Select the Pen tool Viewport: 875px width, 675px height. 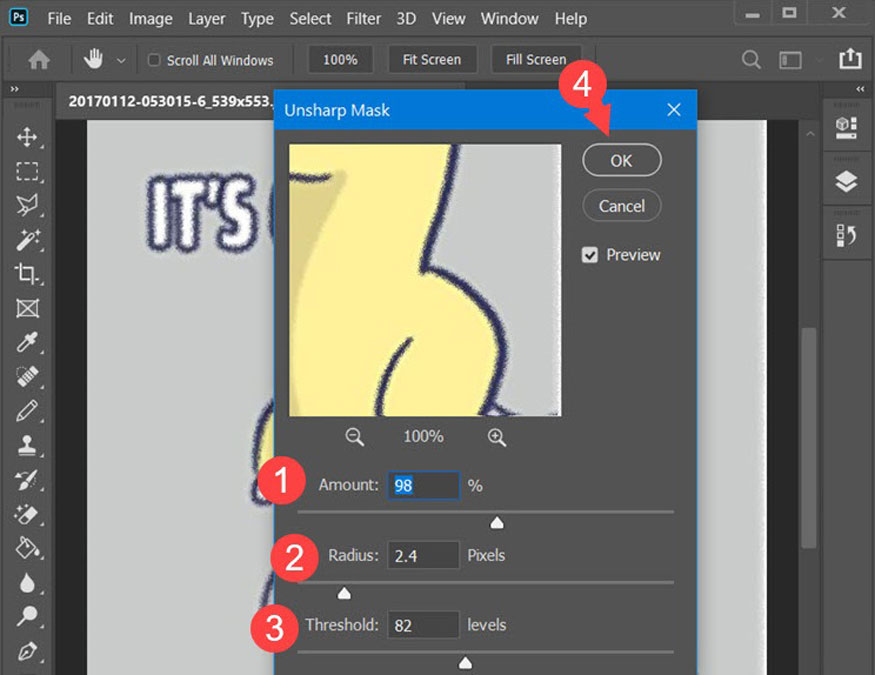[x=27, y=651]
